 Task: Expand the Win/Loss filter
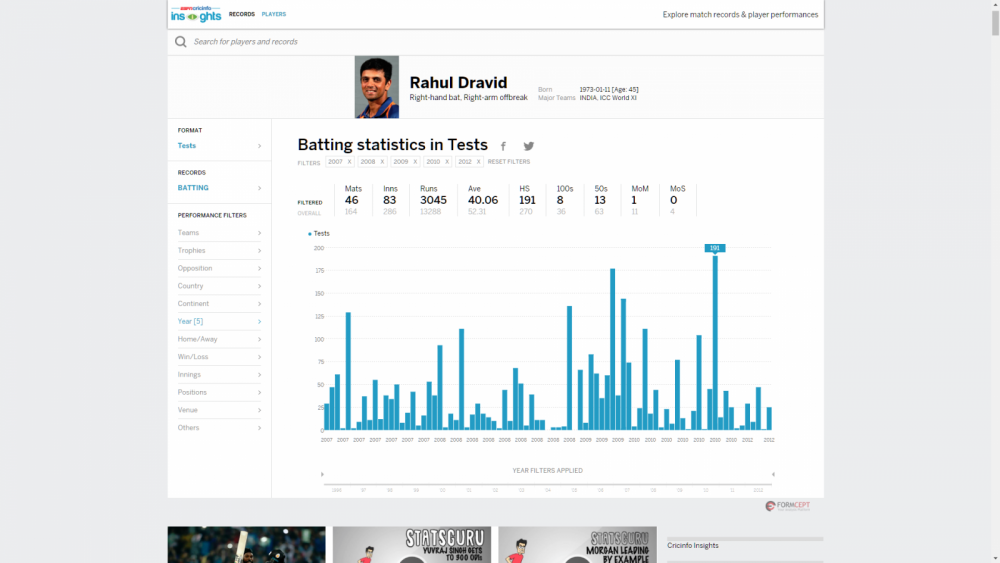(x=219, y=357)
